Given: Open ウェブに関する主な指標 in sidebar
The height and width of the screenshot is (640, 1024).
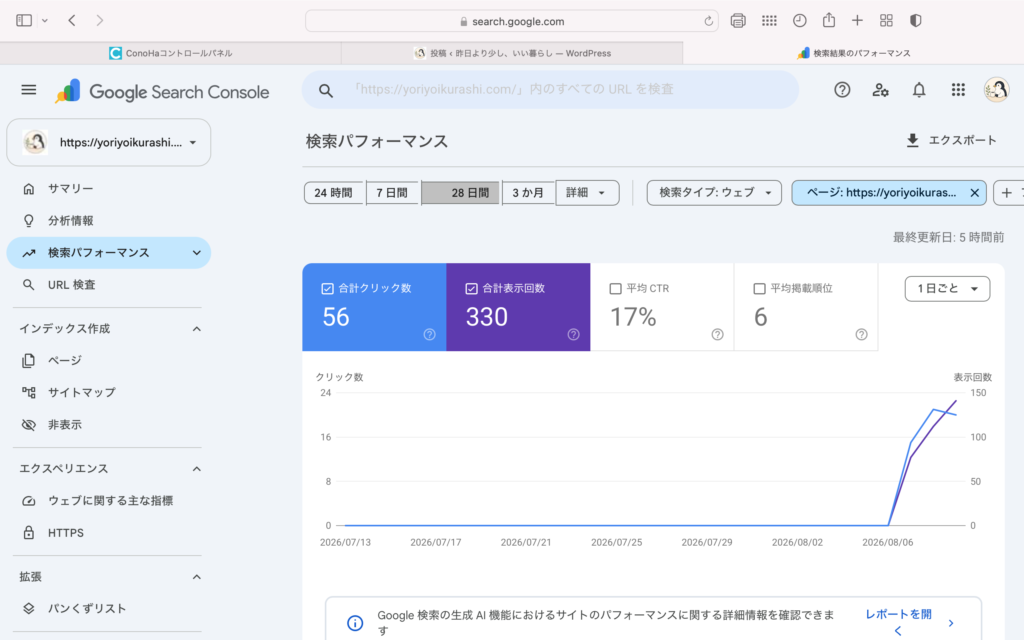Looking at the screenshot, I should (108, 501).
